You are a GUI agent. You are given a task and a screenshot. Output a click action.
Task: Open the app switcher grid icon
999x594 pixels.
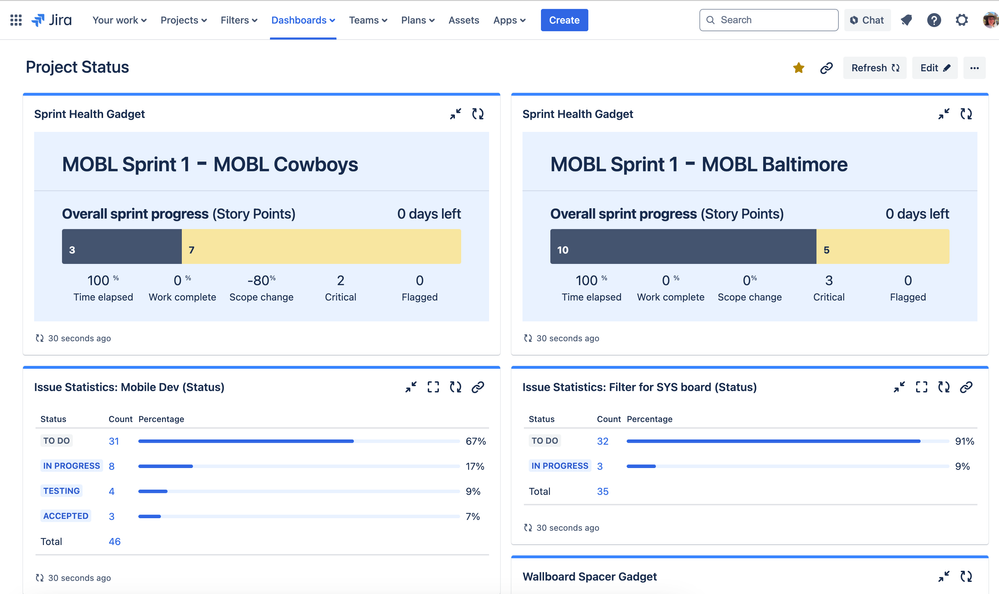pyautogui.click(x=16, y=19)
